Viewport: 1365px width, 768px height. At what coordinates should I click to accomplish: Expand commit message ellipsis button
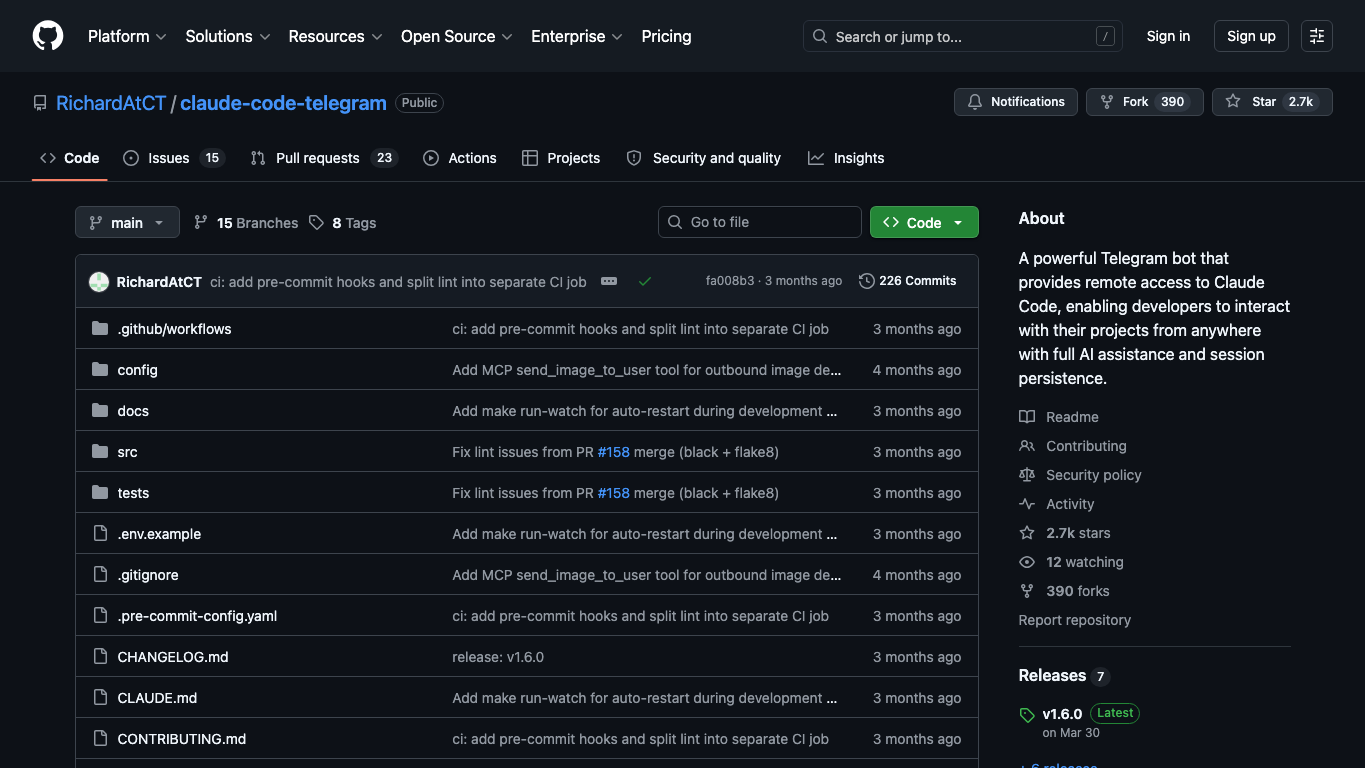click(609, 282)
